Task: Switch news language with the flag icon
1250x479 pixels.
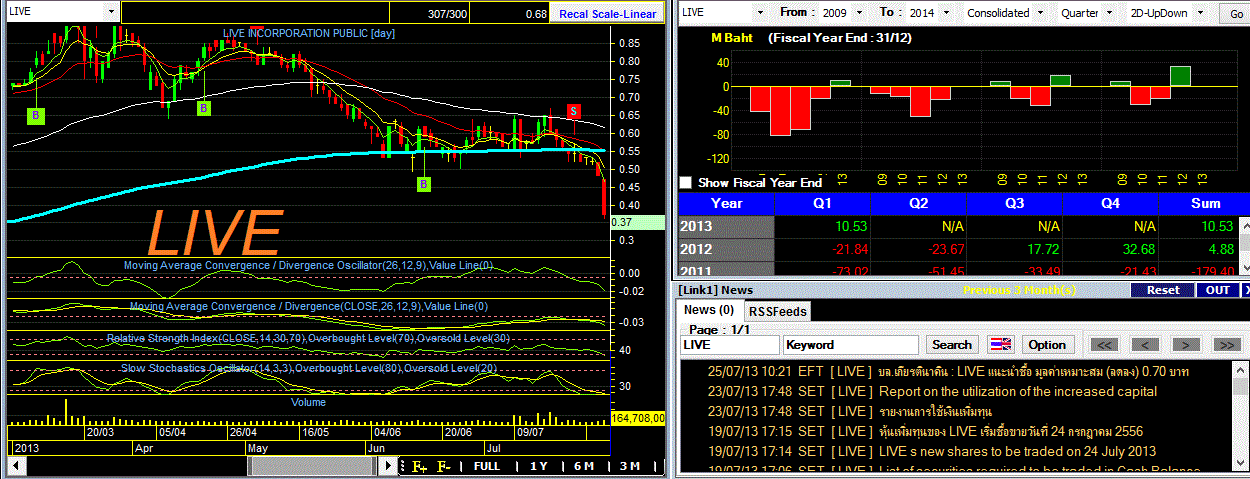Action: pos(1000,344)
